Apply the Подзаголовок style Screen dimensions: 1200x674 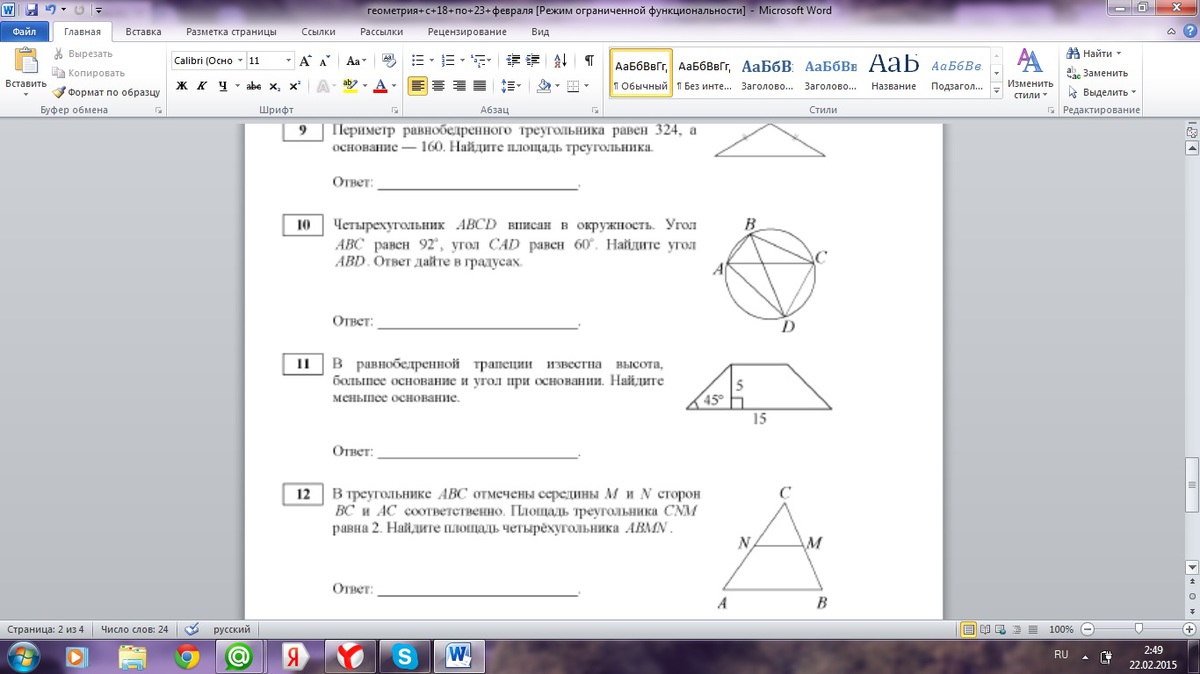pos(956,72)
